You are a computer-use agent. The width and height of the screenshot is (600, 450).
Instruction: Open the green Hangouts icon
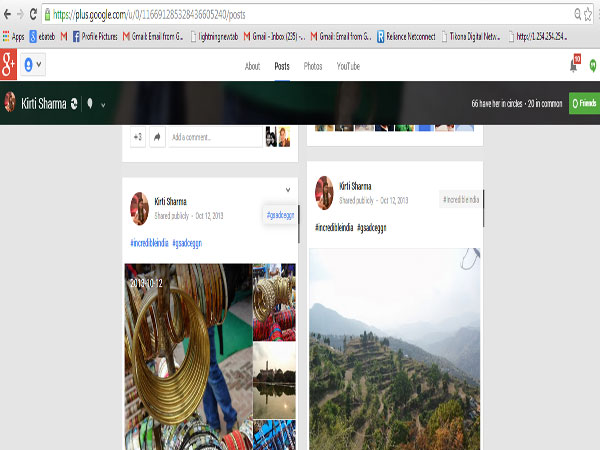593,65
